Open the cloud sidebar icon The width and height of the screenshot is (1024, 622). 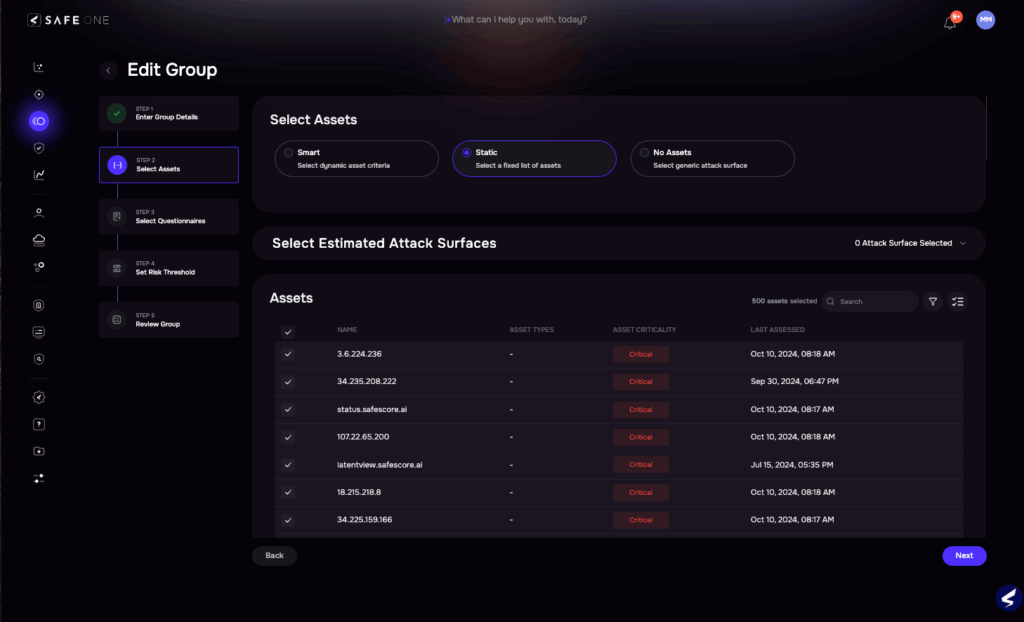[x=39, y=240]
